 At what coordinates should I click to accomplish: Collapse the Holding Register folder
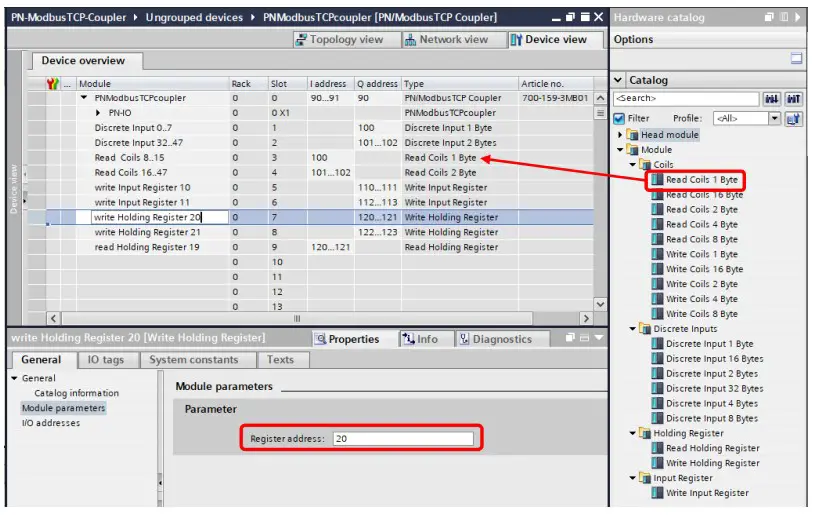(633, 433)
